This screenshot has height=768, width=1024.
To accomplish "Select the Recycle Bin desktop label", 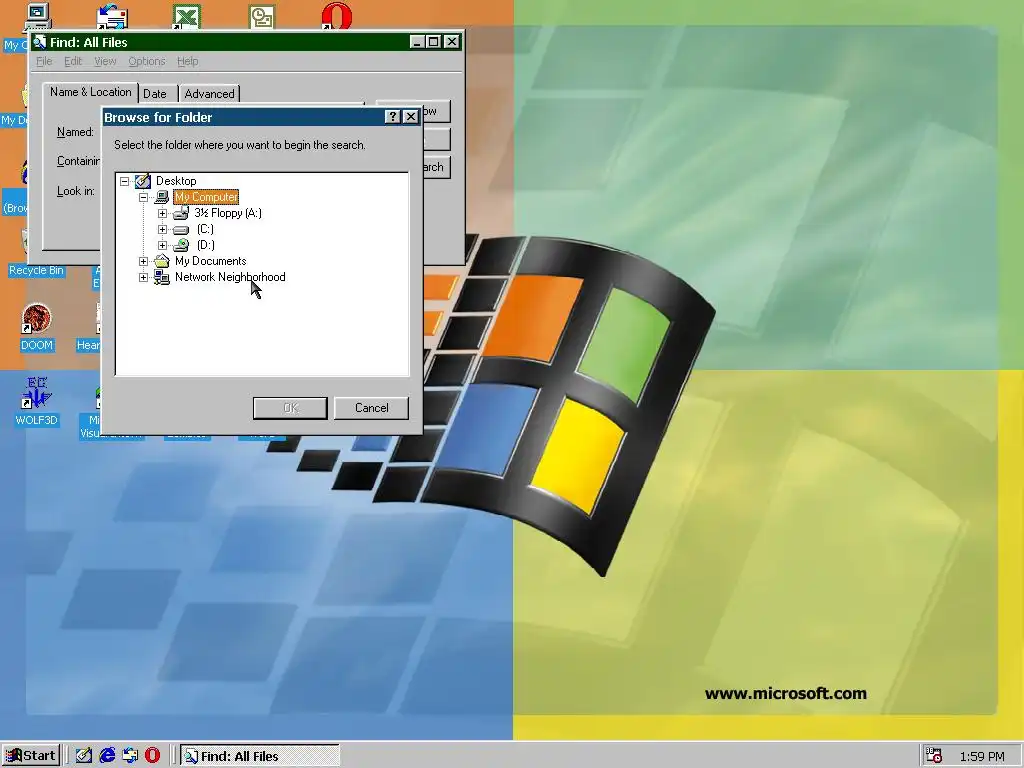I will click(37, 270).
